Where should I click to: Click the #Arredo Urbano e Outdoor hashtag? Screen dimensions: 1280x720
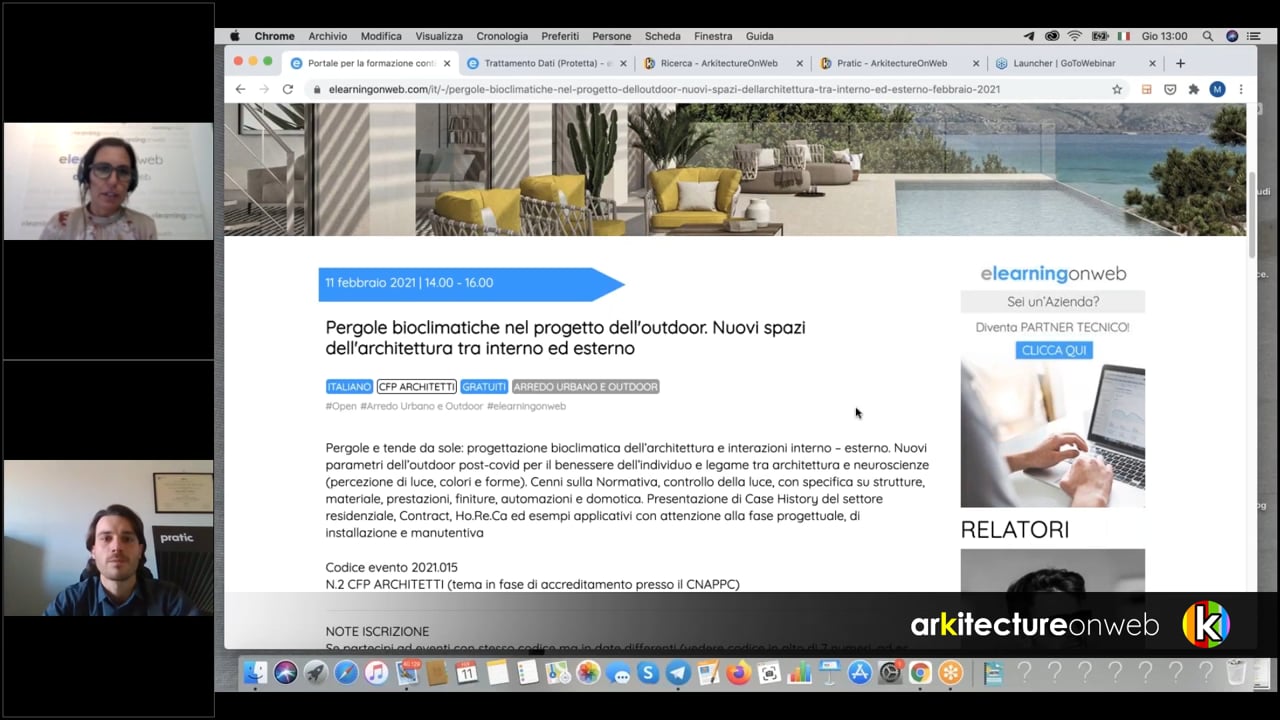pos(421,406)
